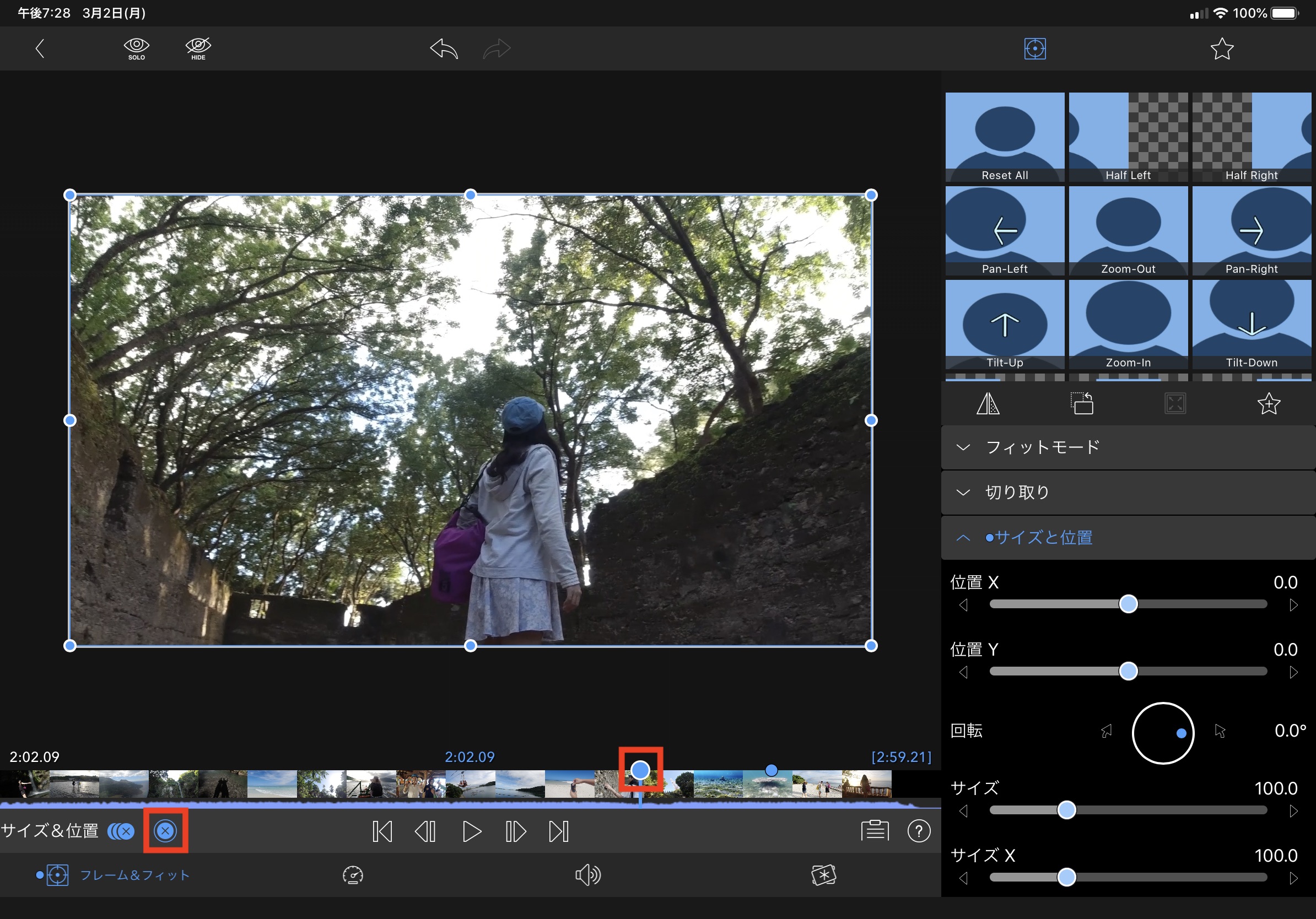Switch to the speed control tab
Viewport: 1316px width, 919px height.
(x=353, y=875)
